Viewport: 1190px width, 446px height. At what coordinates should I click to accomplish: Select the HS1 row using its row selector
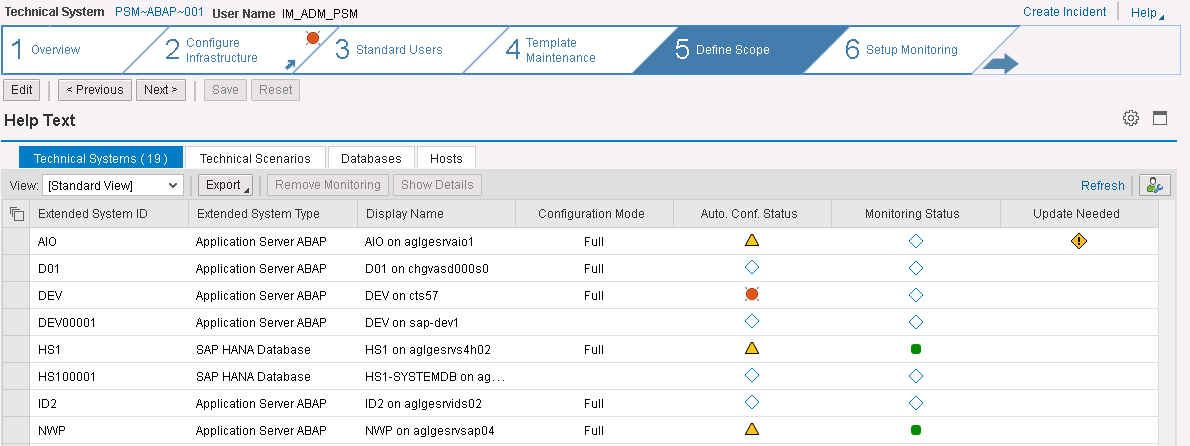(16, 349)
